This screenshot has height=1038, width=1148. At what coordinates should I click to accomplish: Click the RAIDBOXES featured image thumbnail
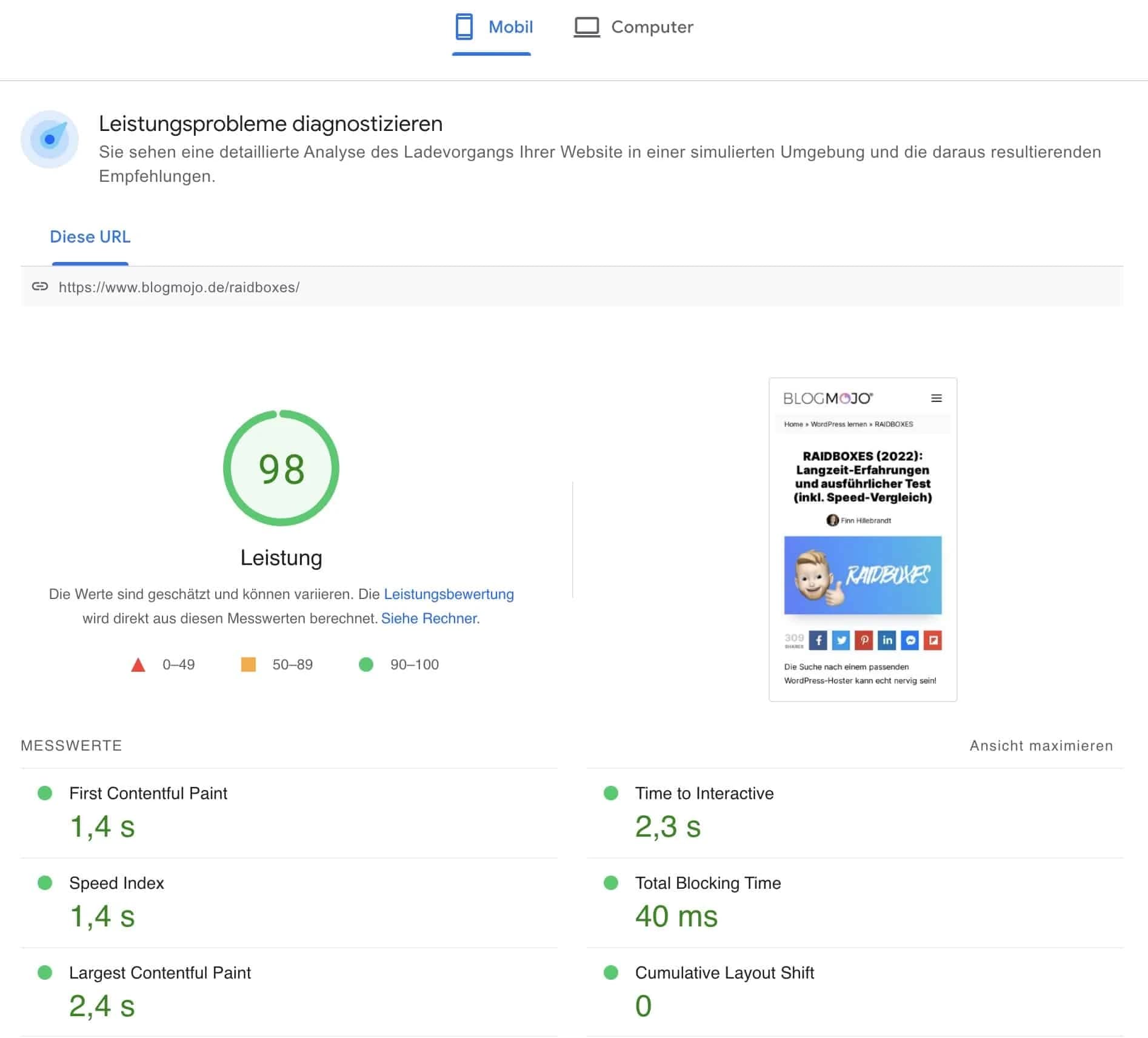click(x=863, y=575)
